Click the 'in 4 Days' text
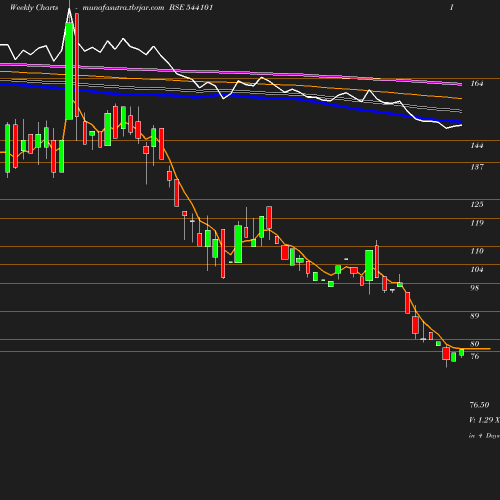The width and height of the screenshot is (500, 500). coord(484,436)
